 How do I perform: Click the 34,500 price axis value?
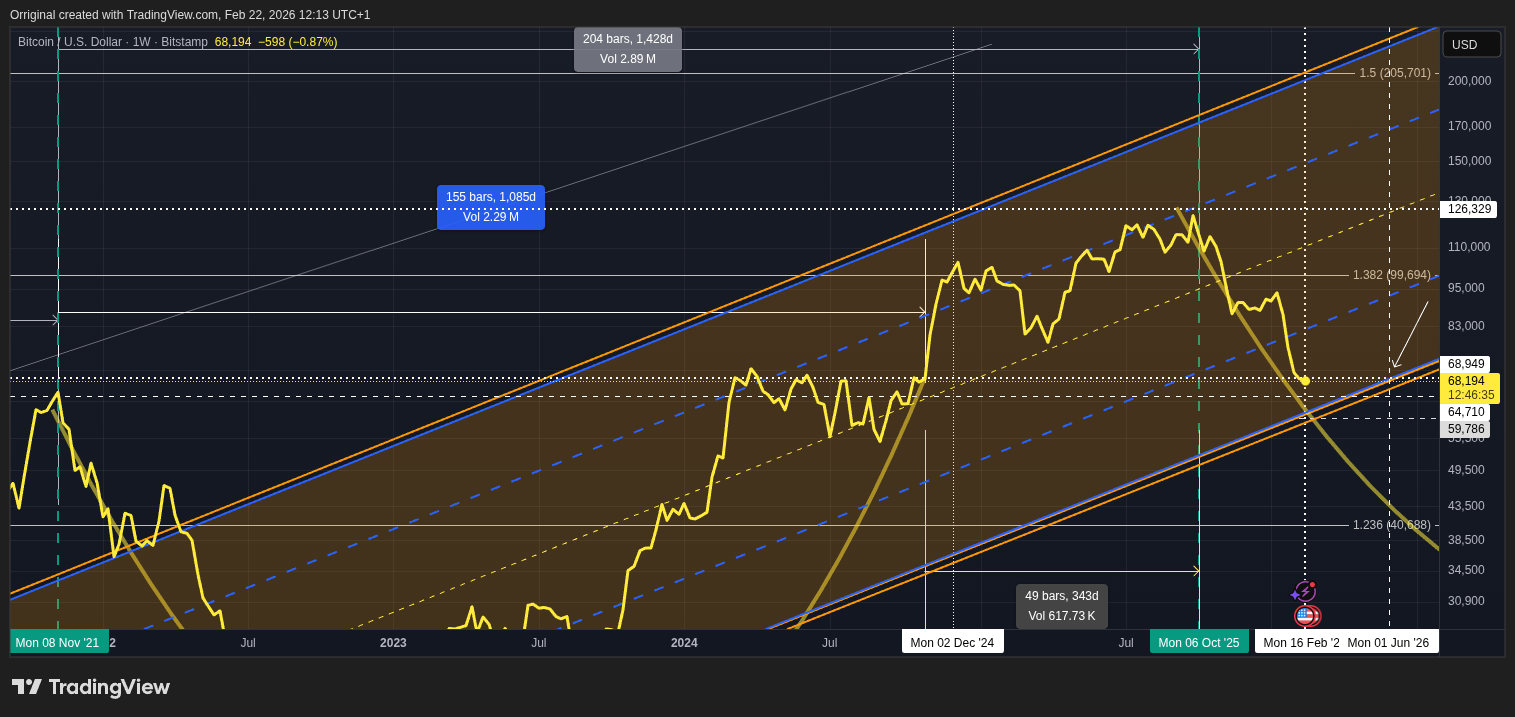[x=1466, y=570]
